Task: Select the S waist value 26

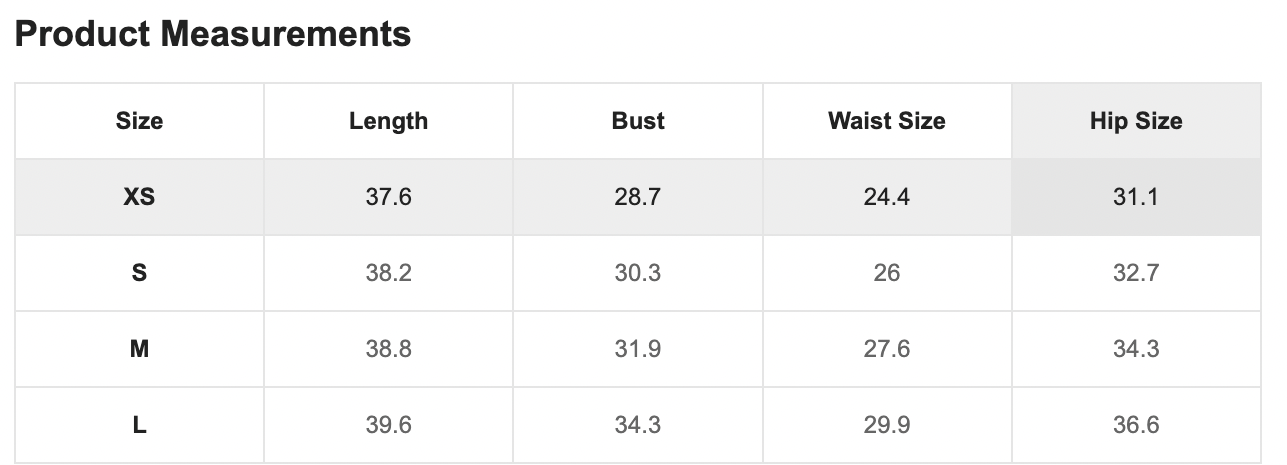Action: pos(886,273)
